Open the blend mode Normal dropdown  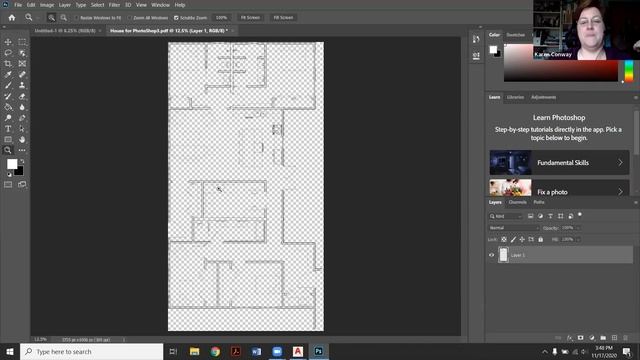[514, 228]
